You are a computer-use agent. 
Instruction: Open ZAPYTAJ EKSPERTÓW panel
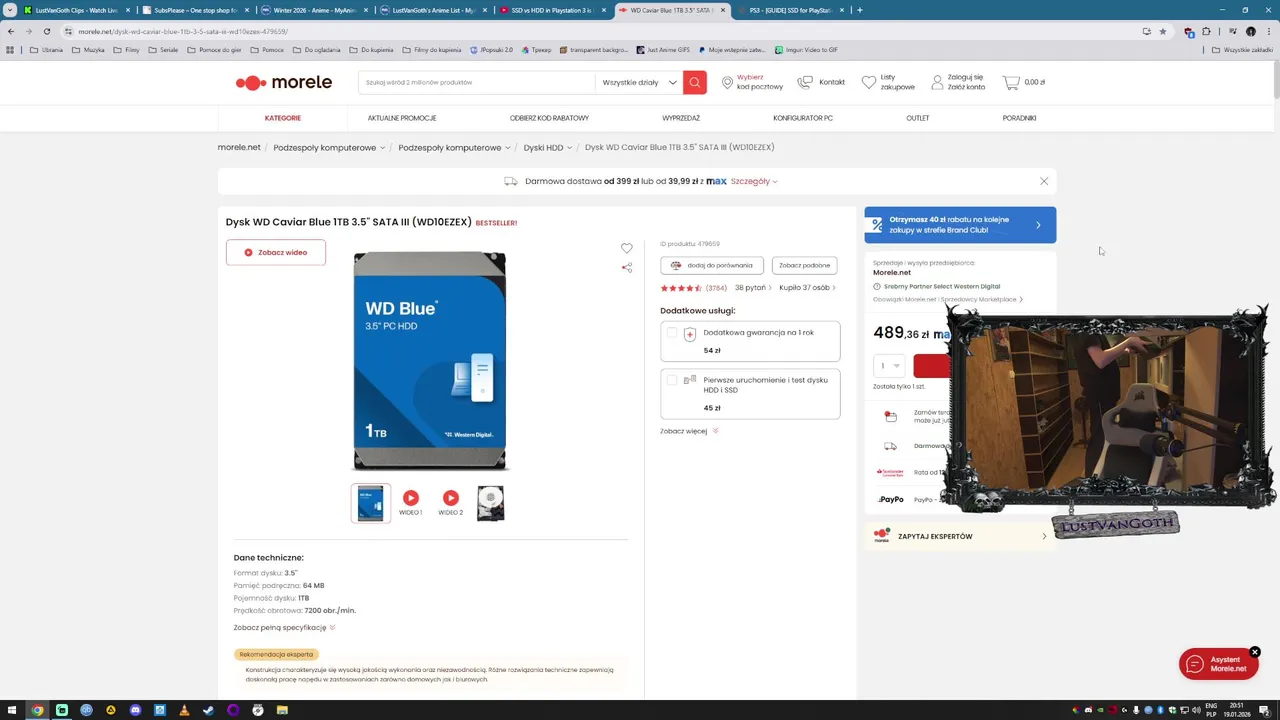click(960, 536)
